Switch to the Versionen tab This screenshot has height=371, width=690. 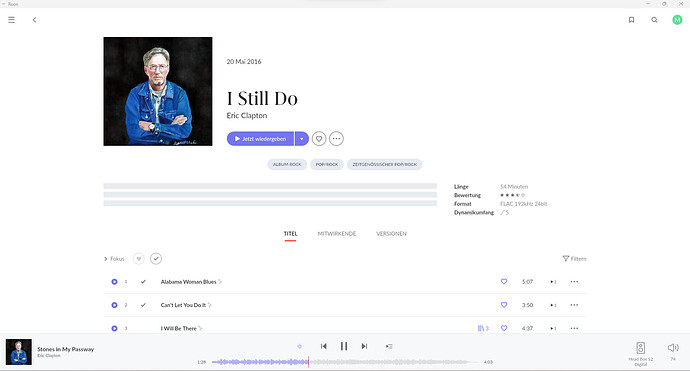point(391,234)
